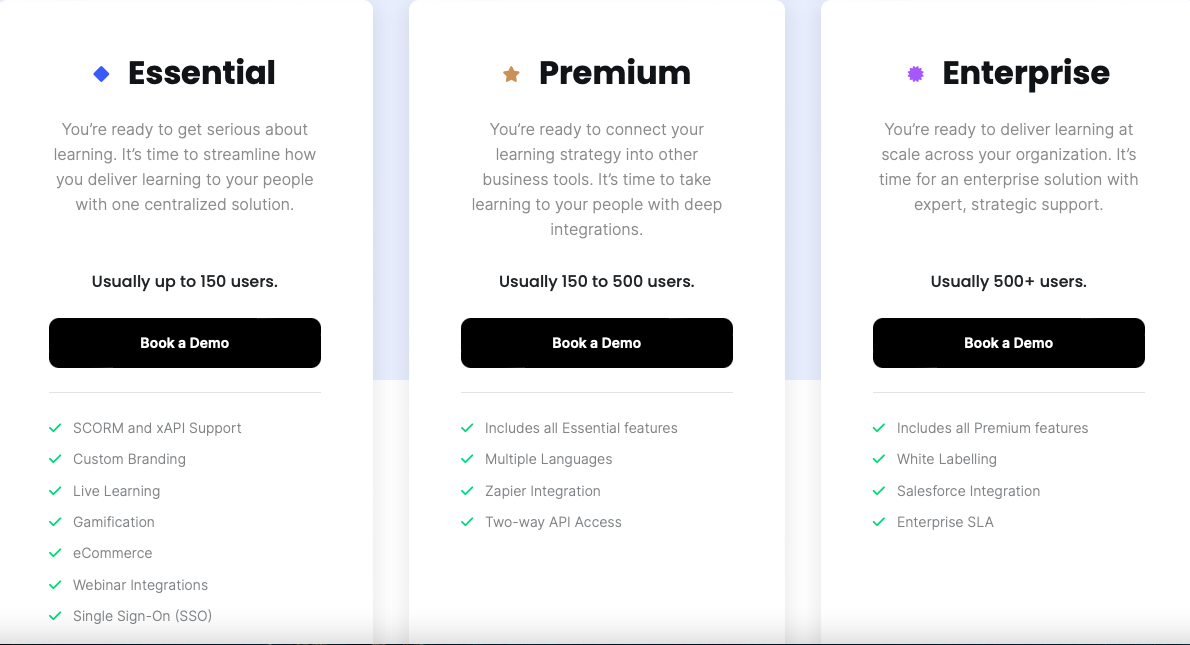Click the checkmark beside Single Sign-On (SSO)
The height and width of the screenshot is (645, 1190).
[x=55, y=616]
